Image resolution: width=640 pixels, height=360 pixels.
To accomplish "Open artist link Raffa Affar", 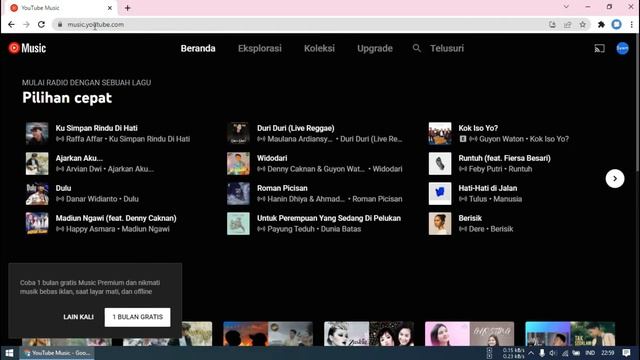I will (x=84, y=139).
